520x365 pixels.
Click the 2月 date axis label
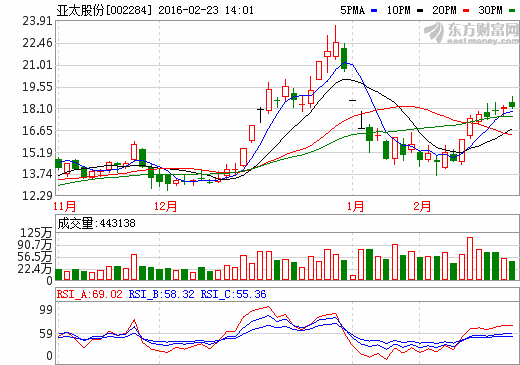click(x=422, y=206)
